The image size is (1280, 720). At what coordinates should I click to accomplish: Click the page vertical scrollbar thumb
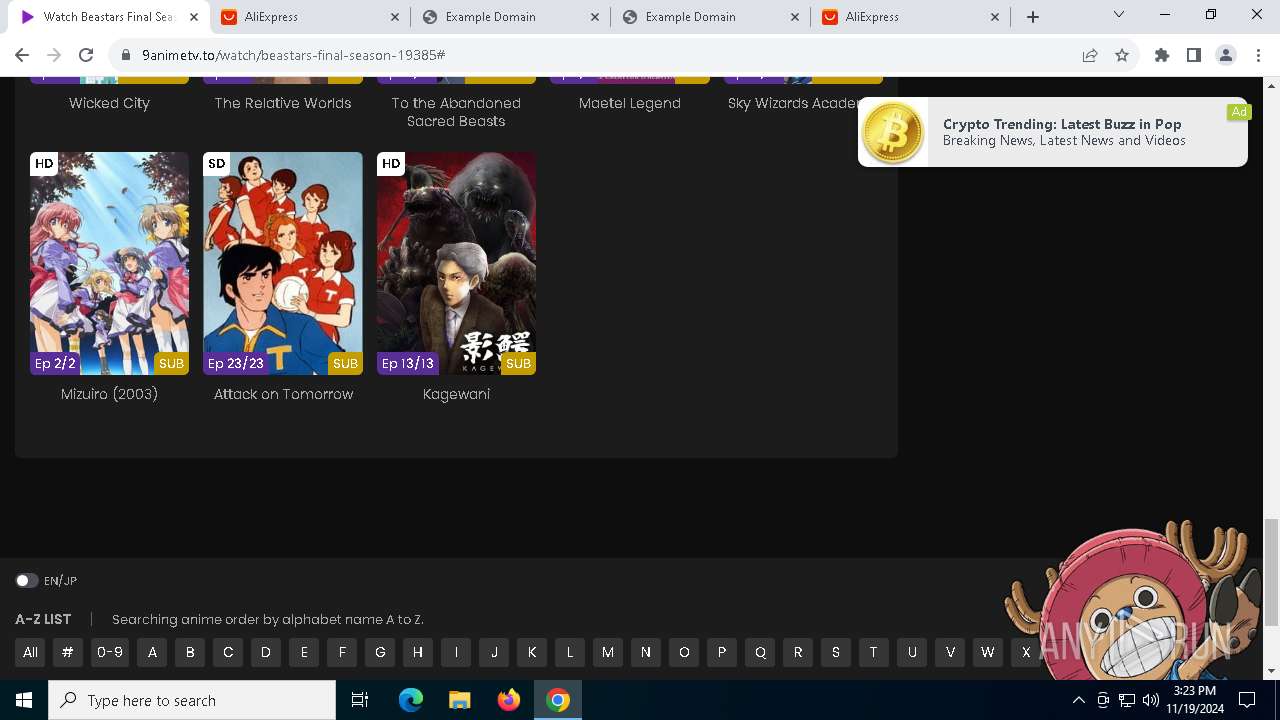[1271, 573]
